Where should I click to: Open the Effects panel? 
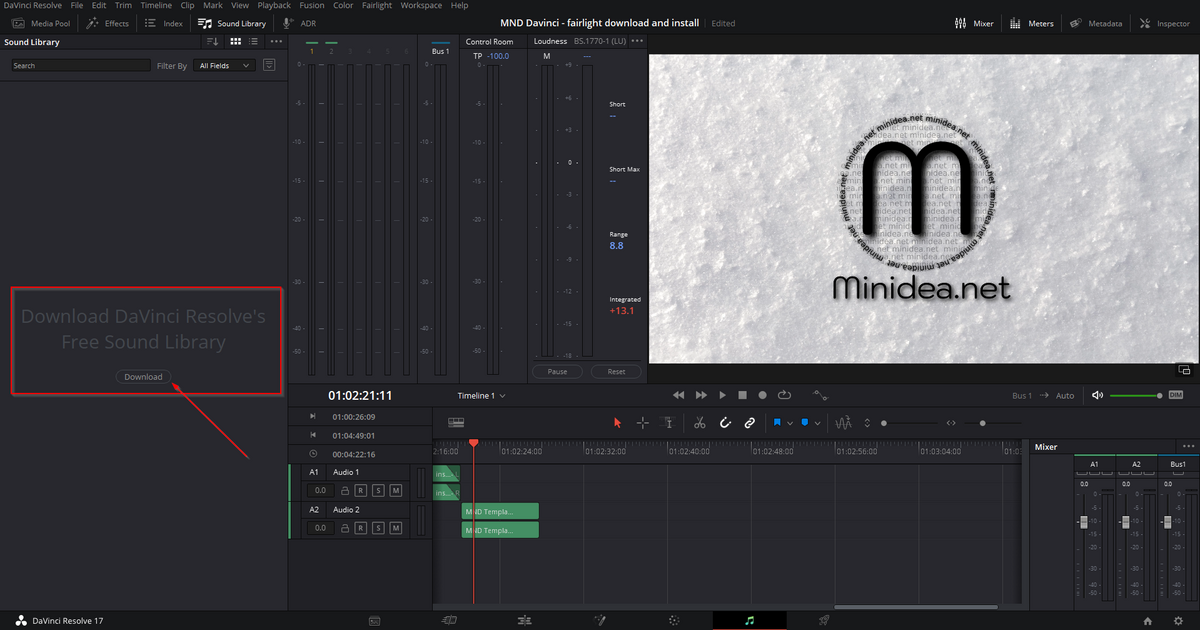[108, 23]
